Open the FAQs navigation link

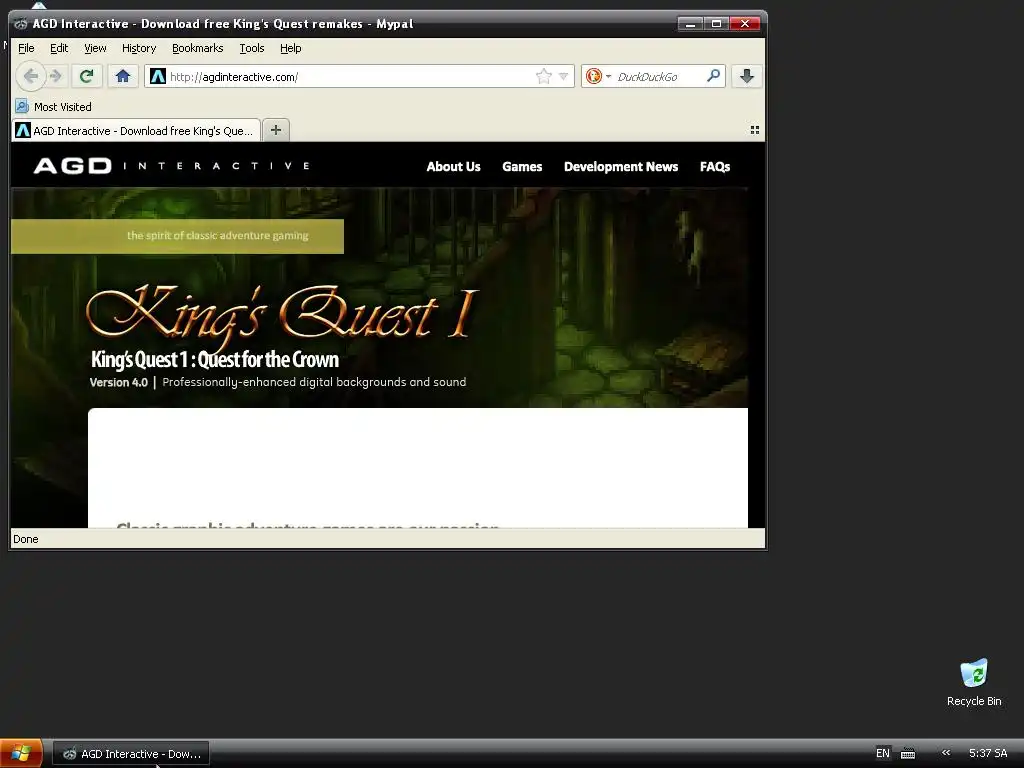click(714, 167)
